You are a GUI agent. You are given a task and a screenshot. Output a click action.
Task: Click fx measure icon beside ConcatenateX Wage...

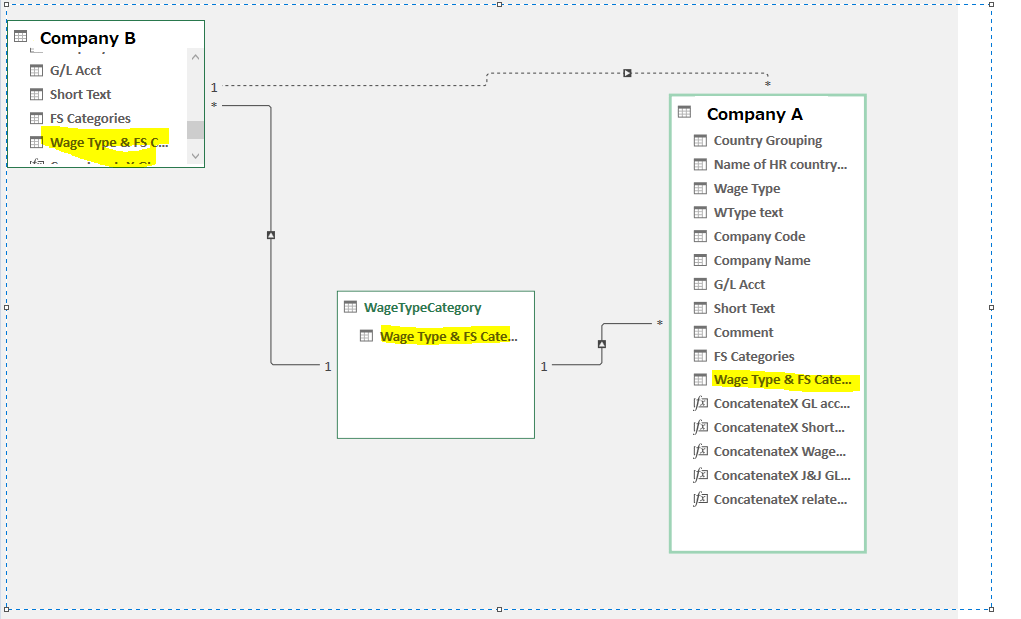pos(700,452)
